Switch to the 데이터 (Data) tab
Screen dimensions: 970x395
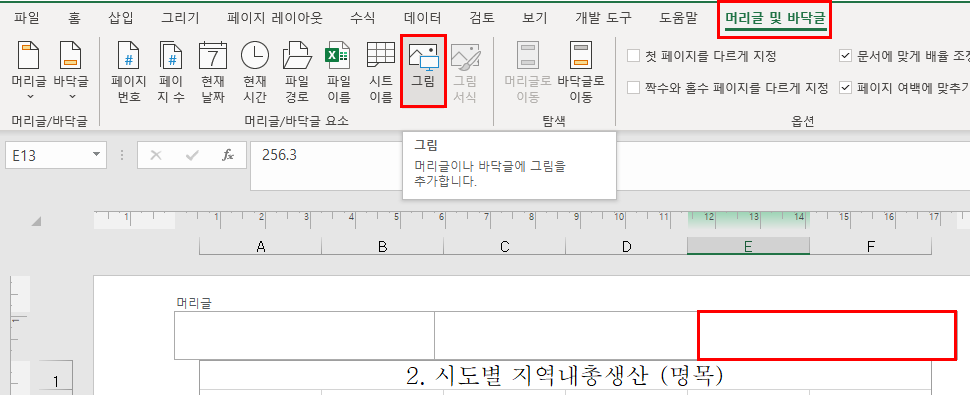423,18
